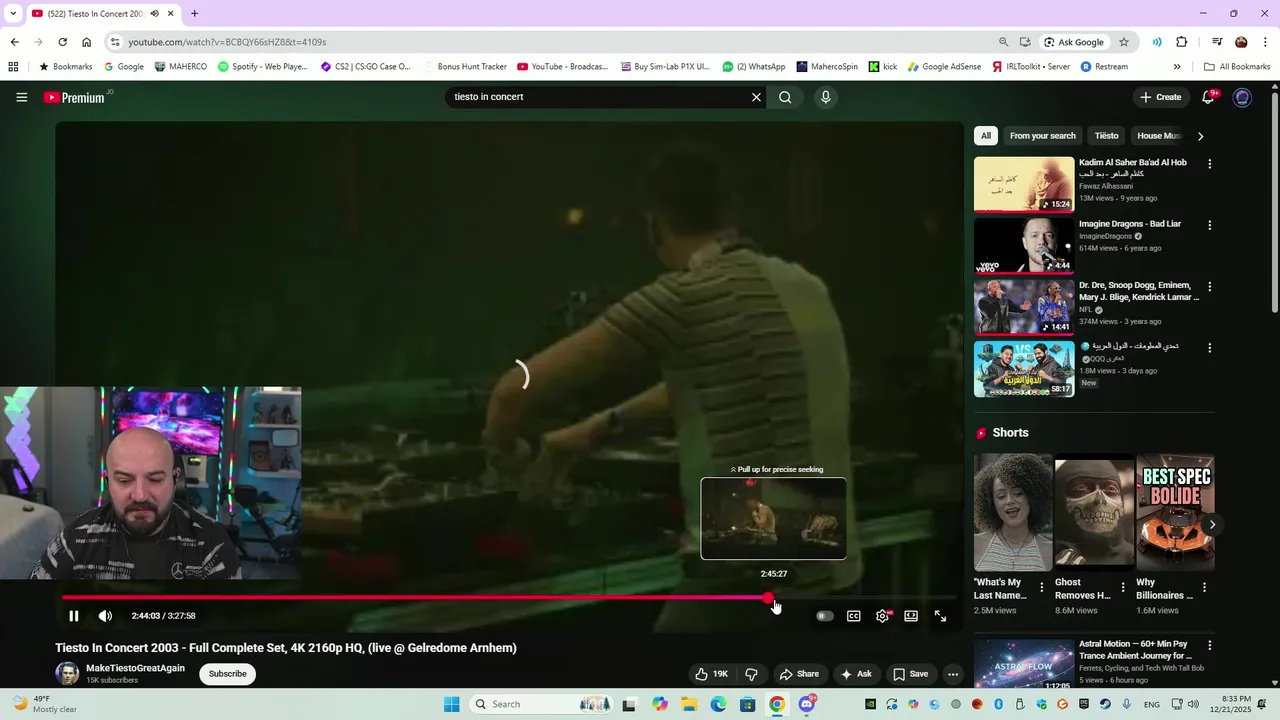Open options for Imagine Dragons Bad Liar
This screenshot has height=720, width=1280.
click(1209, 226)
